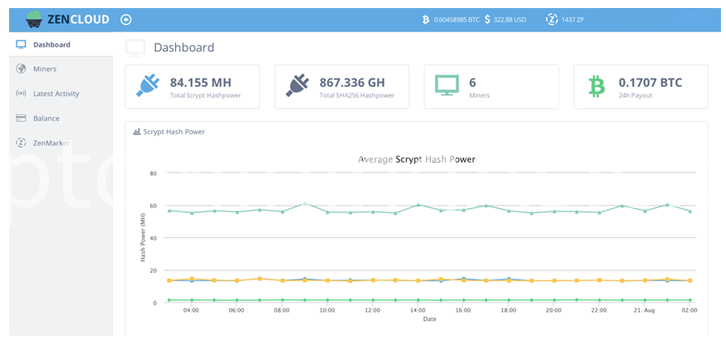
Task: Click the ZP ZenPoints icon in header
Action: coord(551,19)
